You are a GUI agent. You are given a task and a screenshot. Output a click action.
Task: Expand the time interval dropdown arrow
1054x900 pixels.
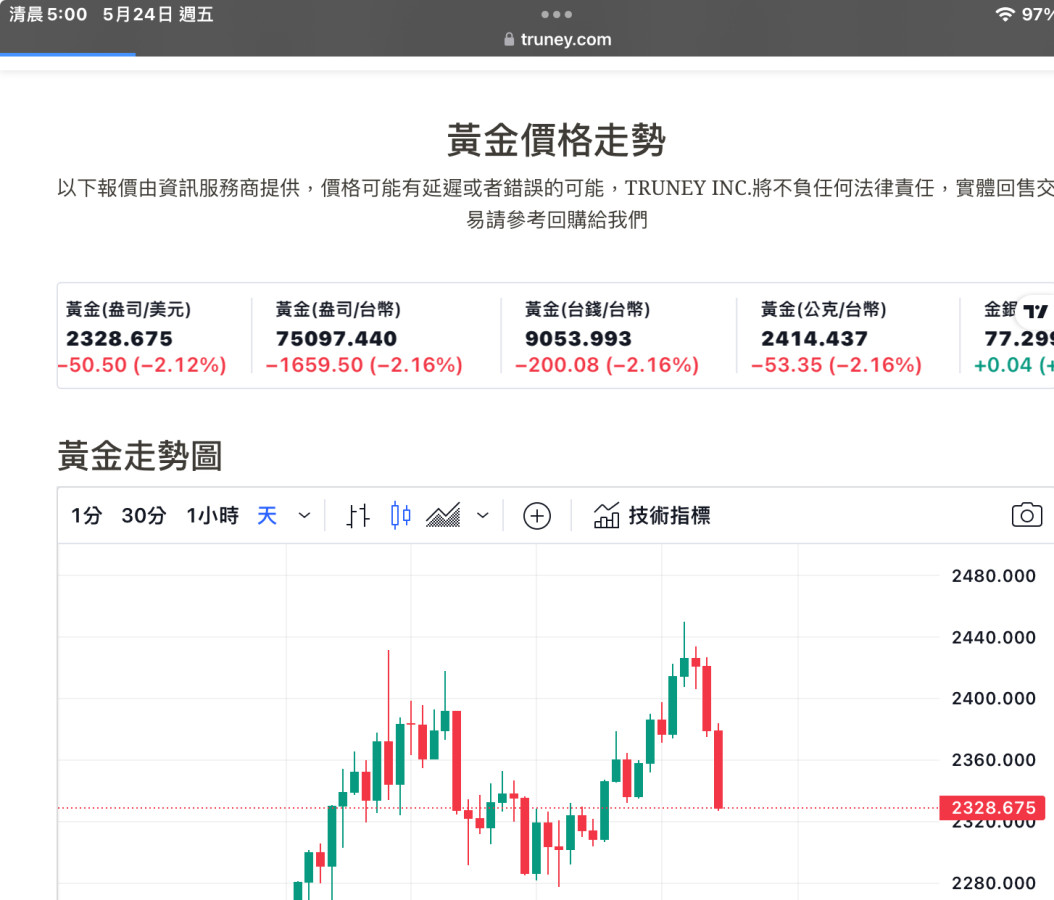click(305, 516)
